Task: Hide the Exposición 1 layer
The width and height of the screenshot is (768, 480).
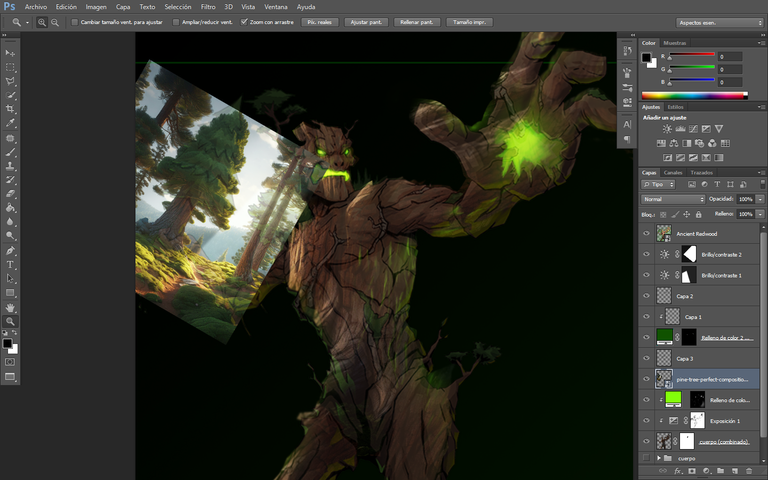Action: (646, 421)
